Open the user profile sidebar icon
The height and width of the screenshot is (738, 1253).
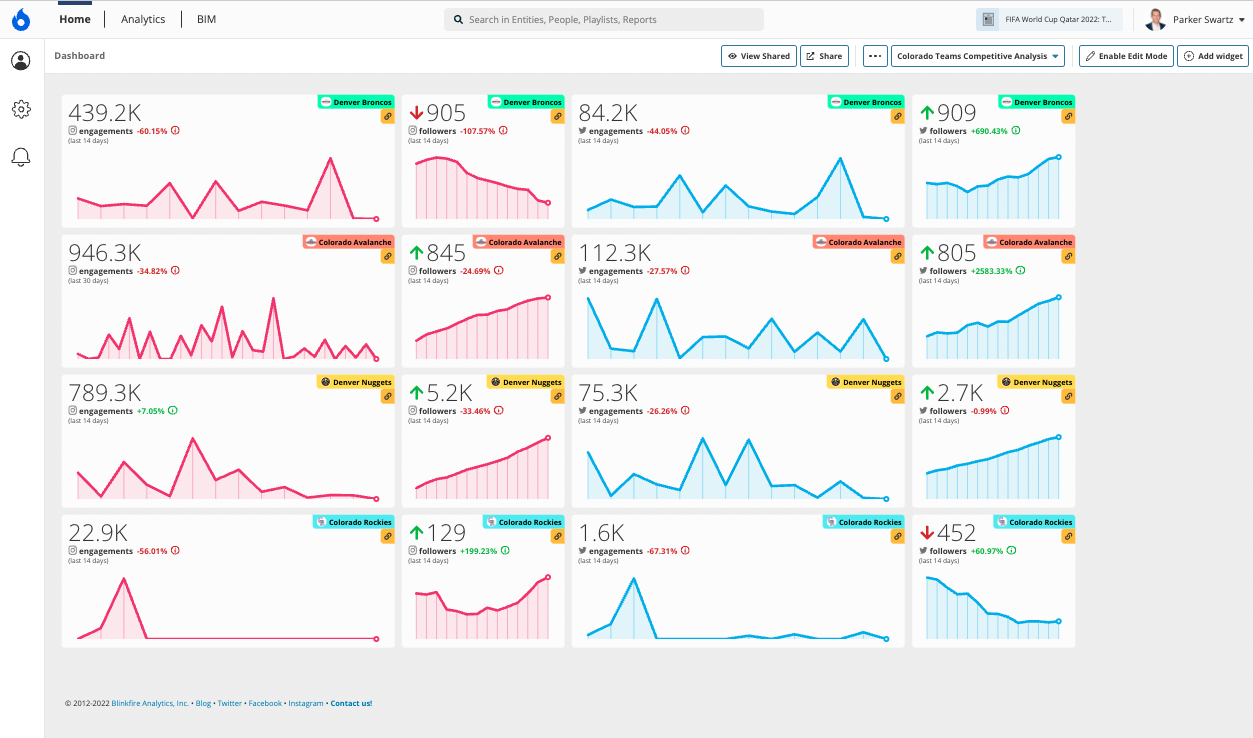click(x=21, y=61)
